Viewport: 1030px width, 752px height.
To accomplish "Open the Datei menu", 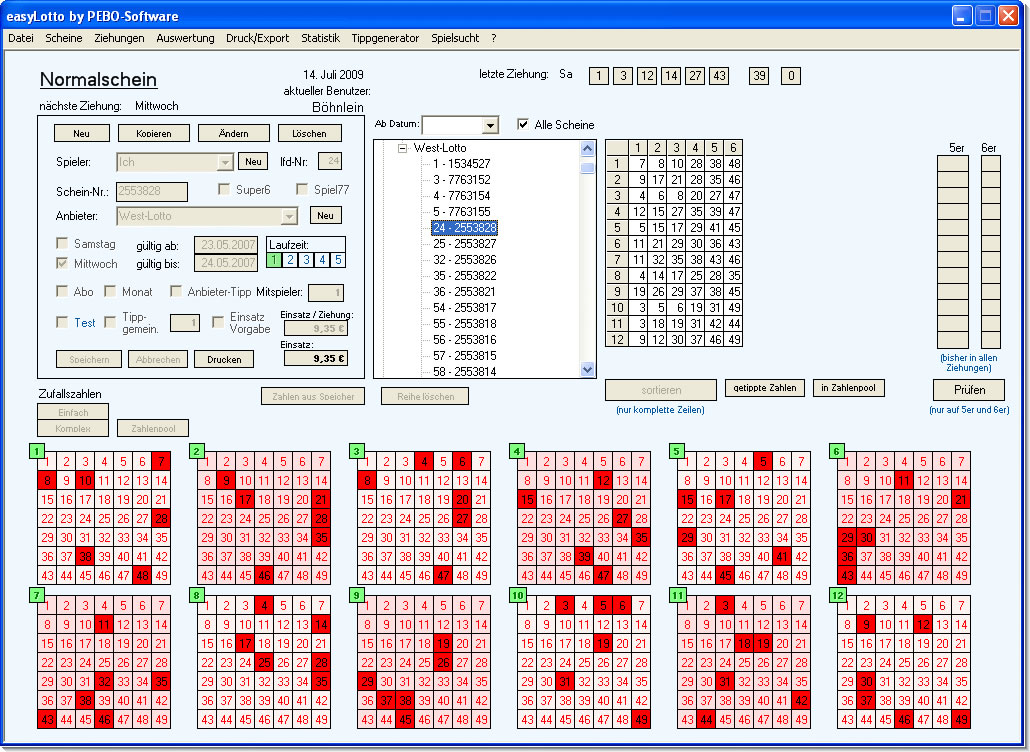I will tap(20, 38).
